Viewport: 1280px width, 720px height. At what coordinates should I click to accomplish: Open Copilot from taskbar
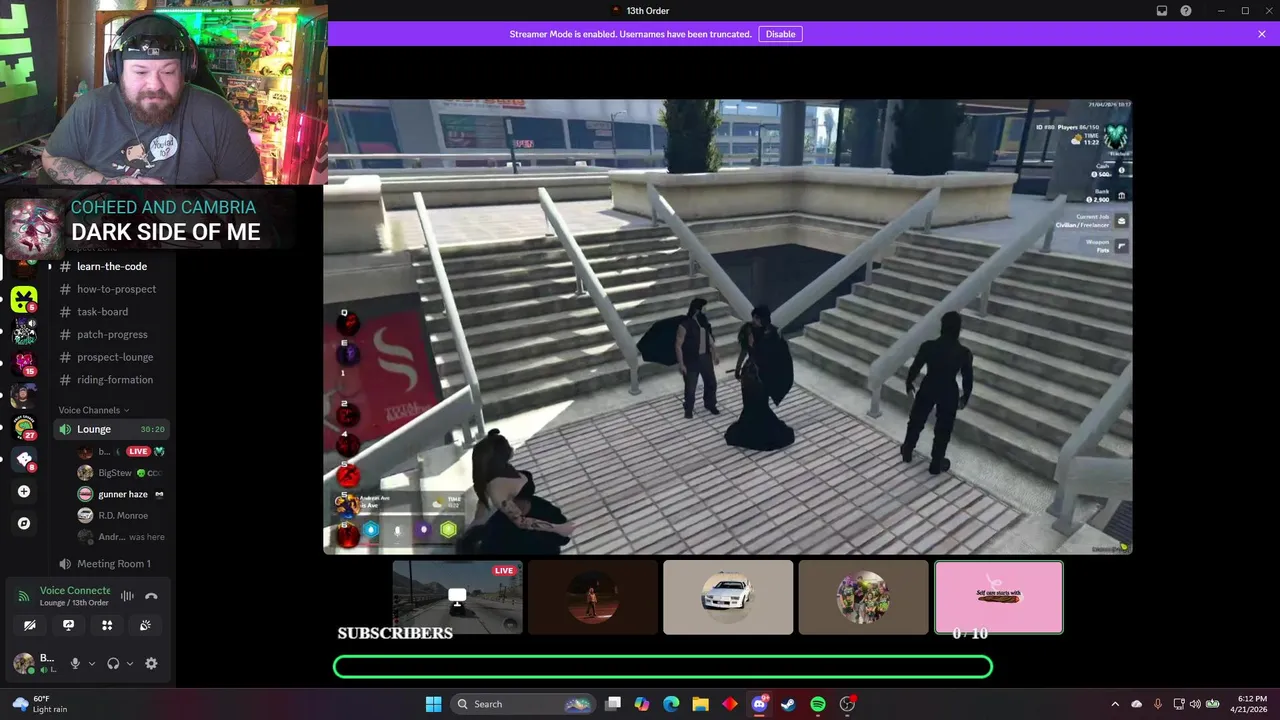(642, 704)
